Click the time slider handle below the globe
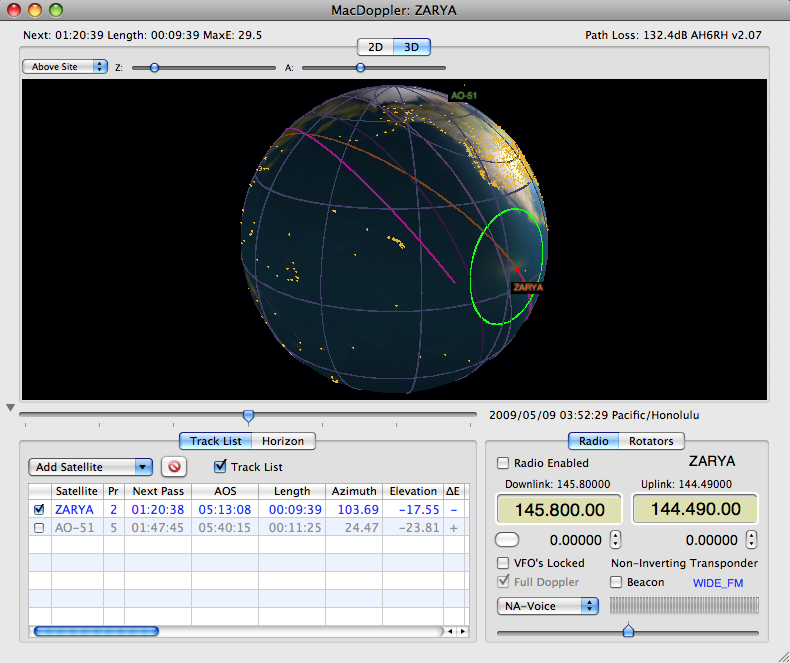This screenshot has height=663, width=790. pyautogui.click(x=248, y=416)
